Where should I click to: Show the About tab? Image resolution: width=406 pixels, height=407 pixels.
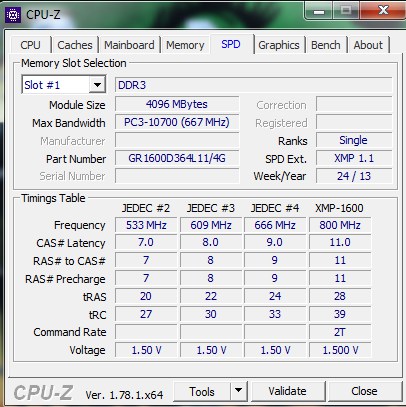[x=368, y=45]
